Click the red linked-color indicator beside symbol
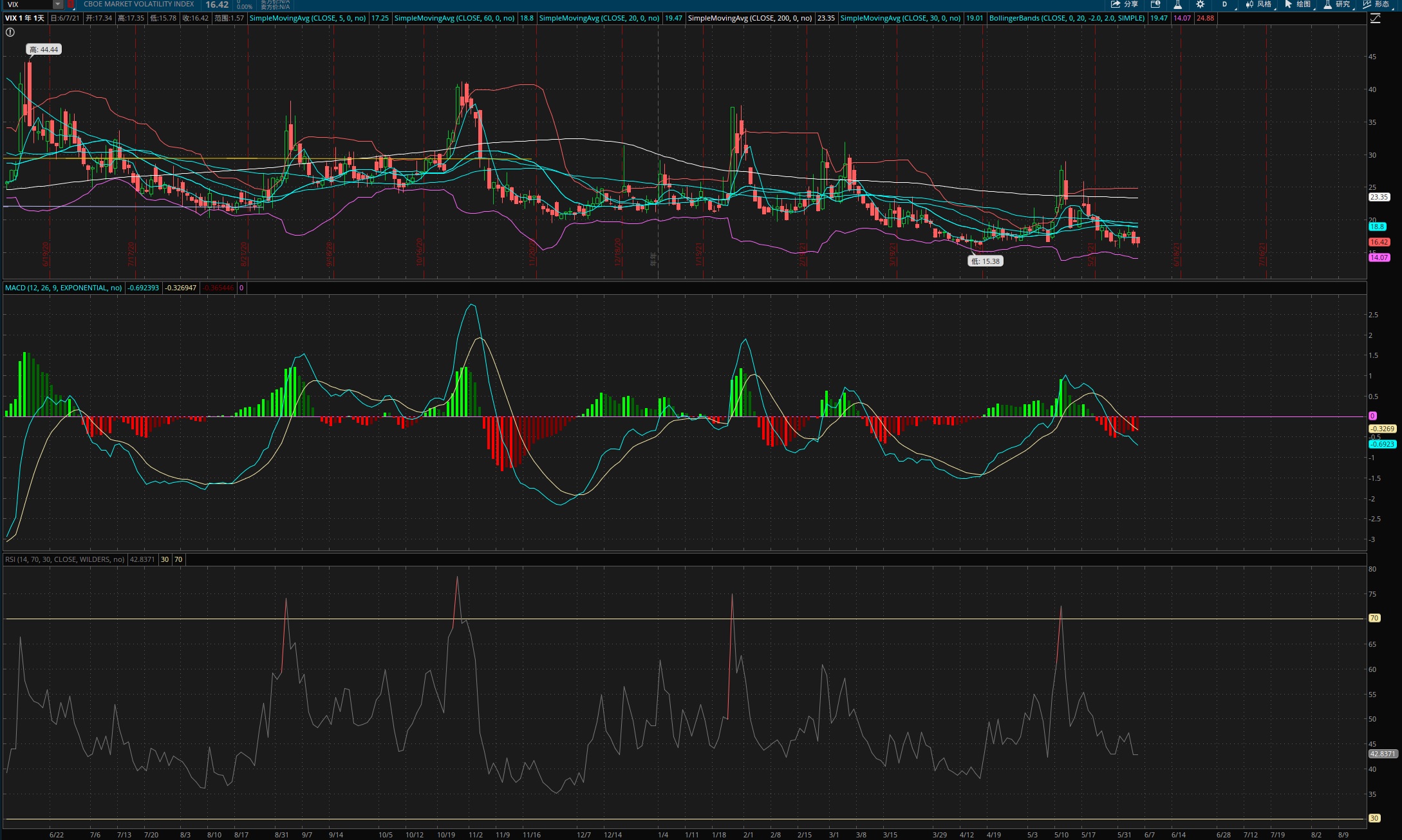 pos(71,5)
